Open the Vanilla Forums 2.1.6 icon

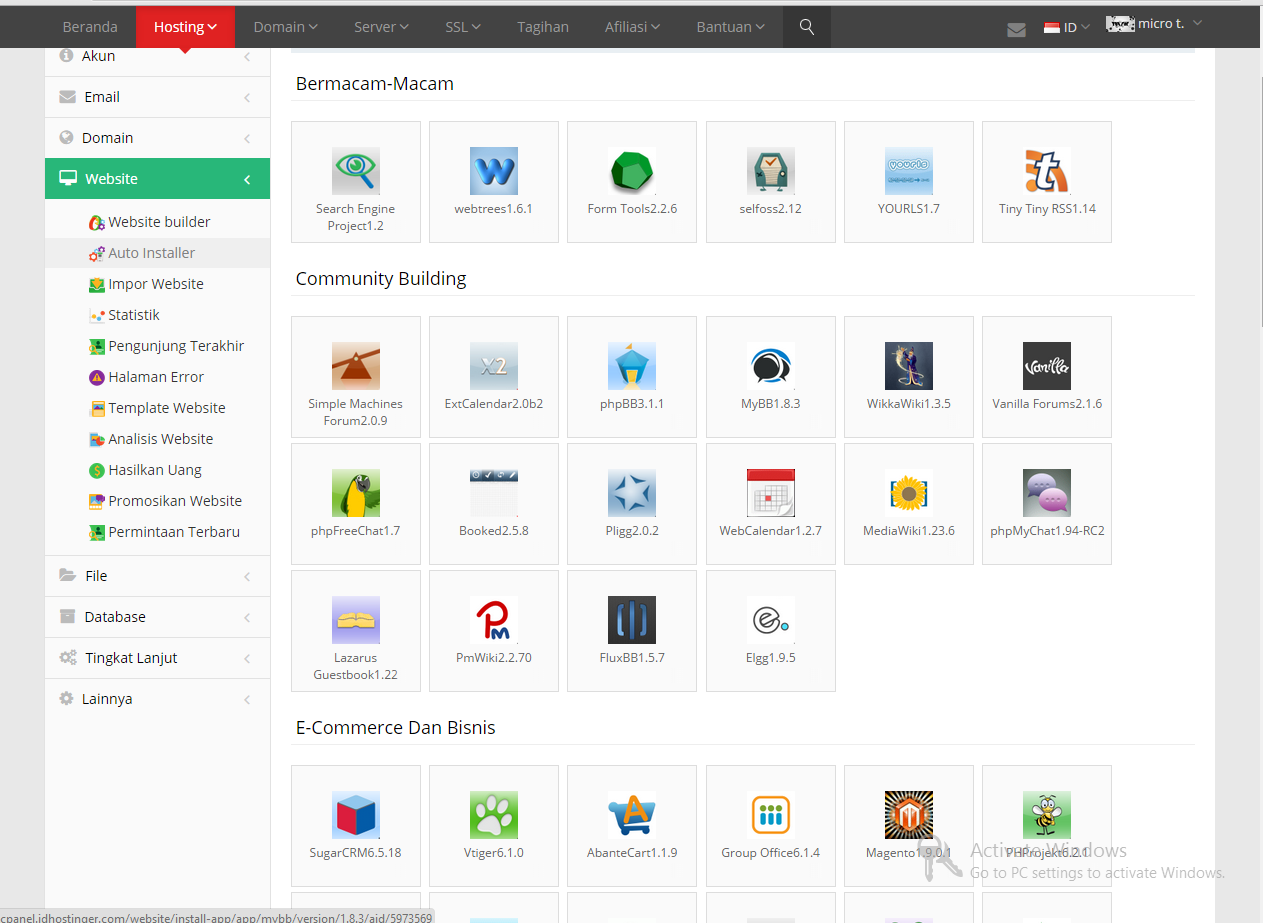point(1047,366)
